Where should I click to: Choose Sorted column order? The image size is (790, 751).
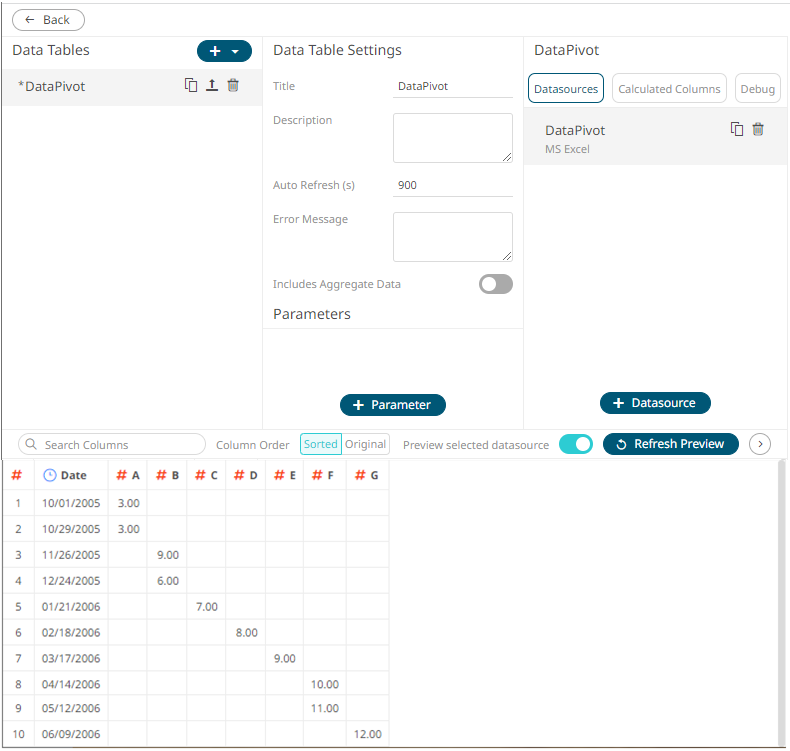(x=321, y=444)
